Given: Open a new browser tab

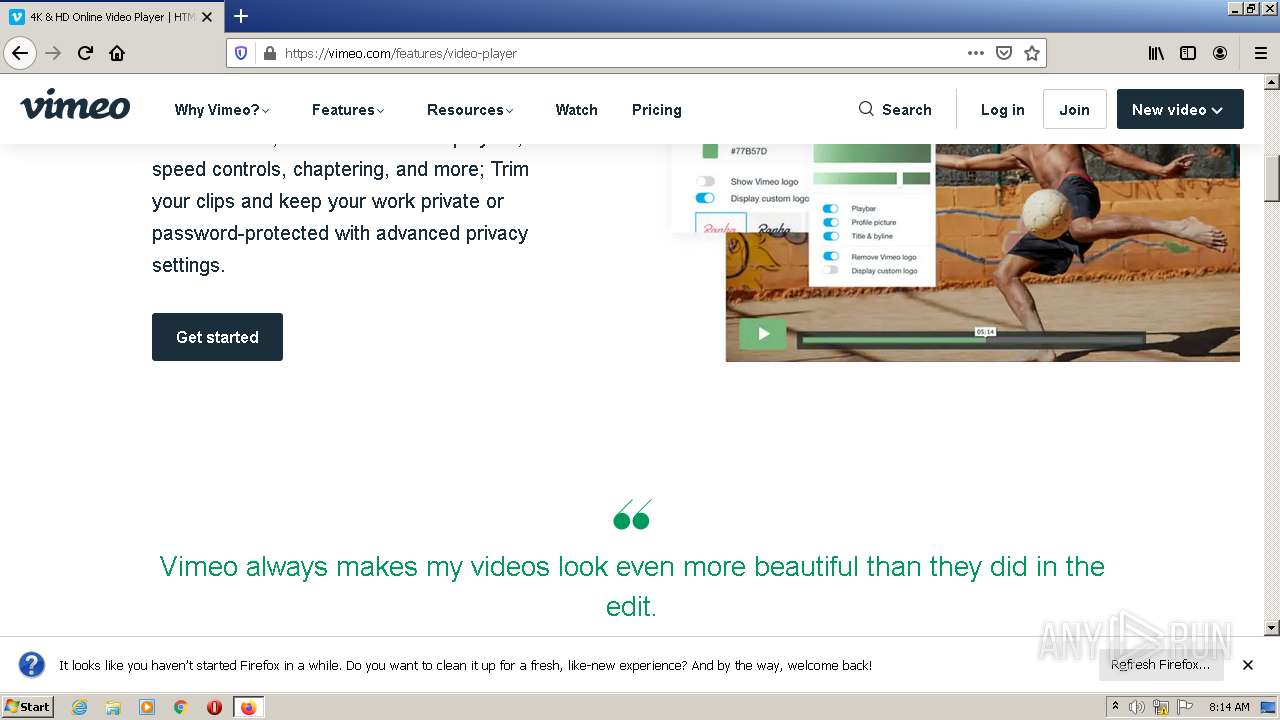Looking at the screenshot, I should point(241,16).
